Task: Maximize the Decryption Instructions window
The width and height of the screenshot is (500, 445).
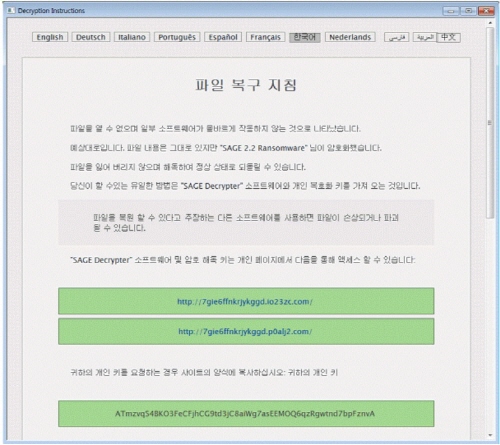Action: (468, 11)
